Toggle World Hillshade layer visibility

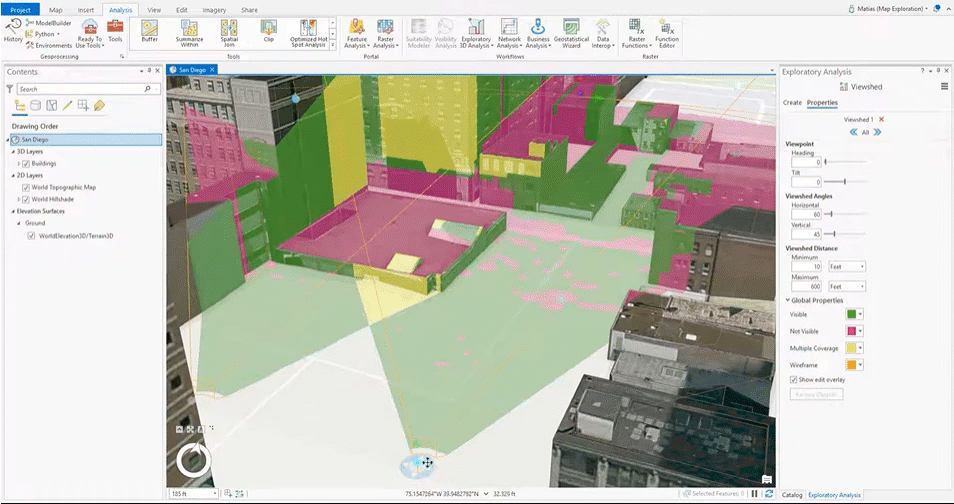tap(26, 199)
